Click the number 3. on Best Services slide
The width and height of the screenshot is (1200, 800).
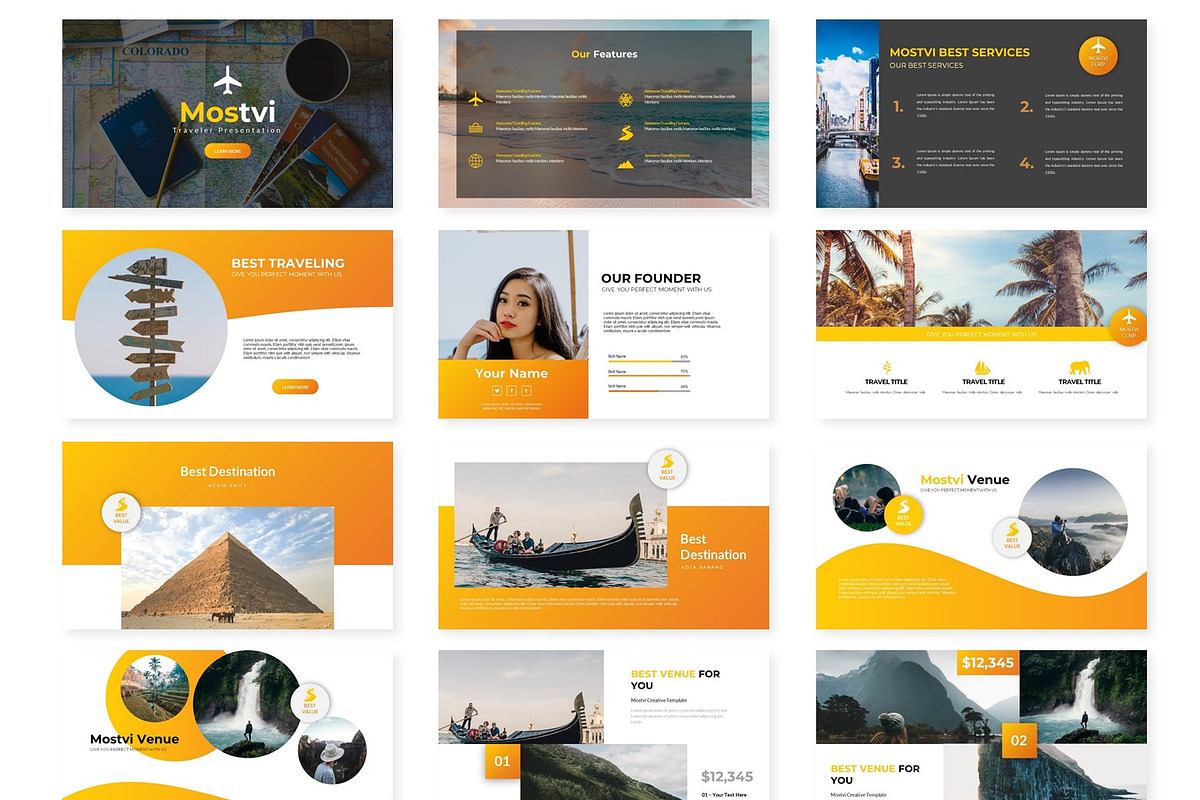pyautogui.click(x=898, y=163)
